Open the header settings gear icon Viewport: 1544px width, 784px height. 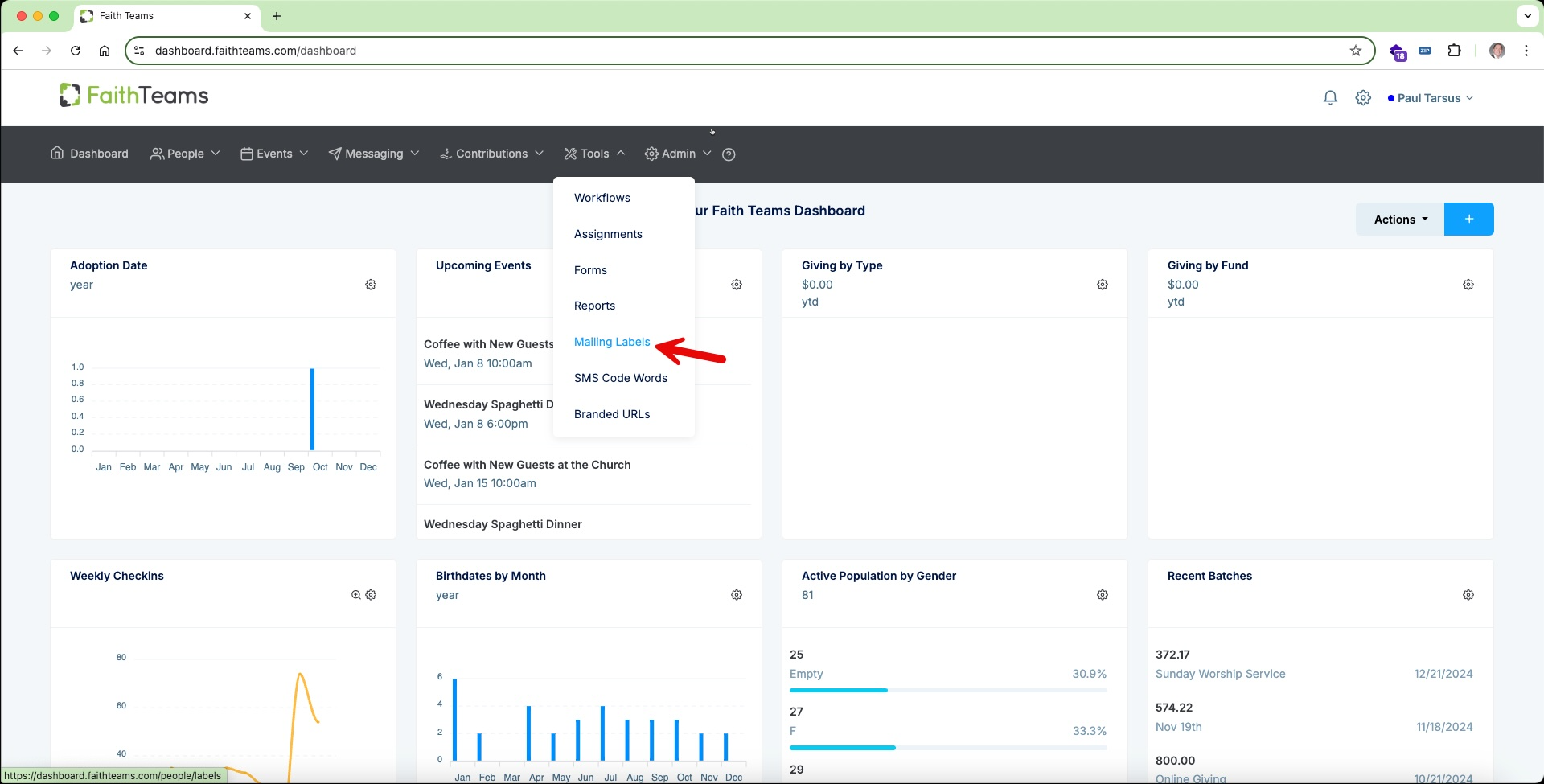[1363, 98]
